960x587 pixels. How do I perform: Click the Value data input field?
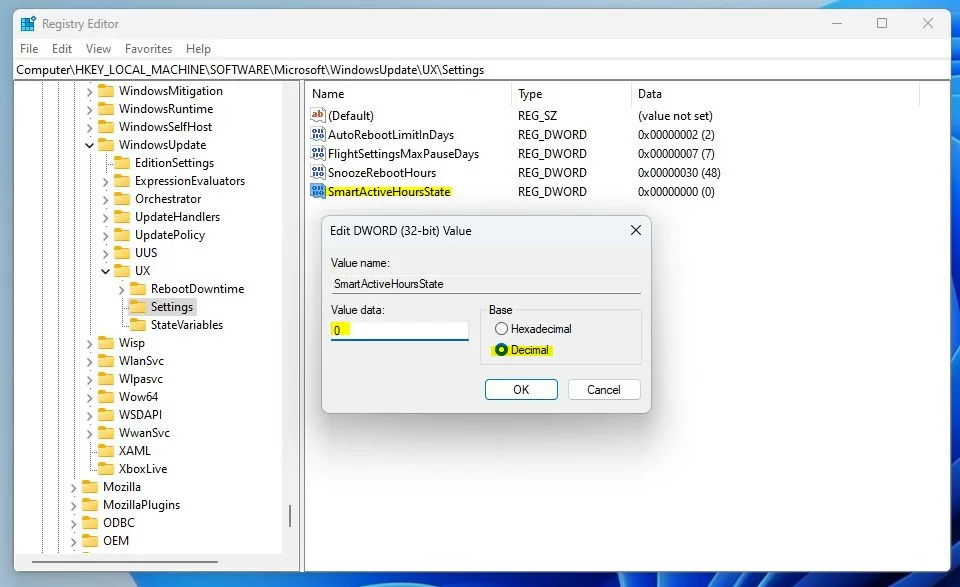coord(400,330)
